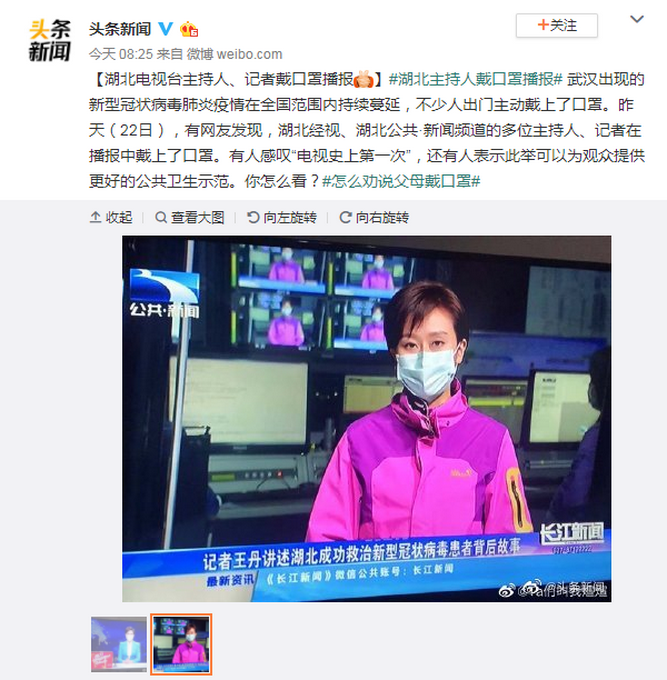Select the highlighted second thumbnail
Viewport: 667px width, 680px height.
181,644
